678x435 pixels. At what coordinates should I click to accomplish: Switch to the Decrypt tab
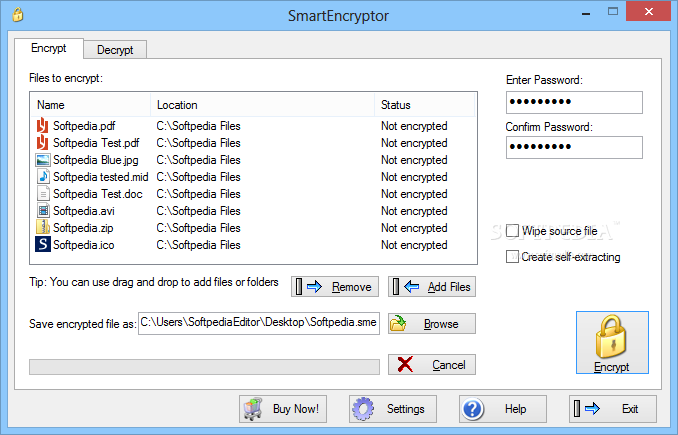[115, 50]
